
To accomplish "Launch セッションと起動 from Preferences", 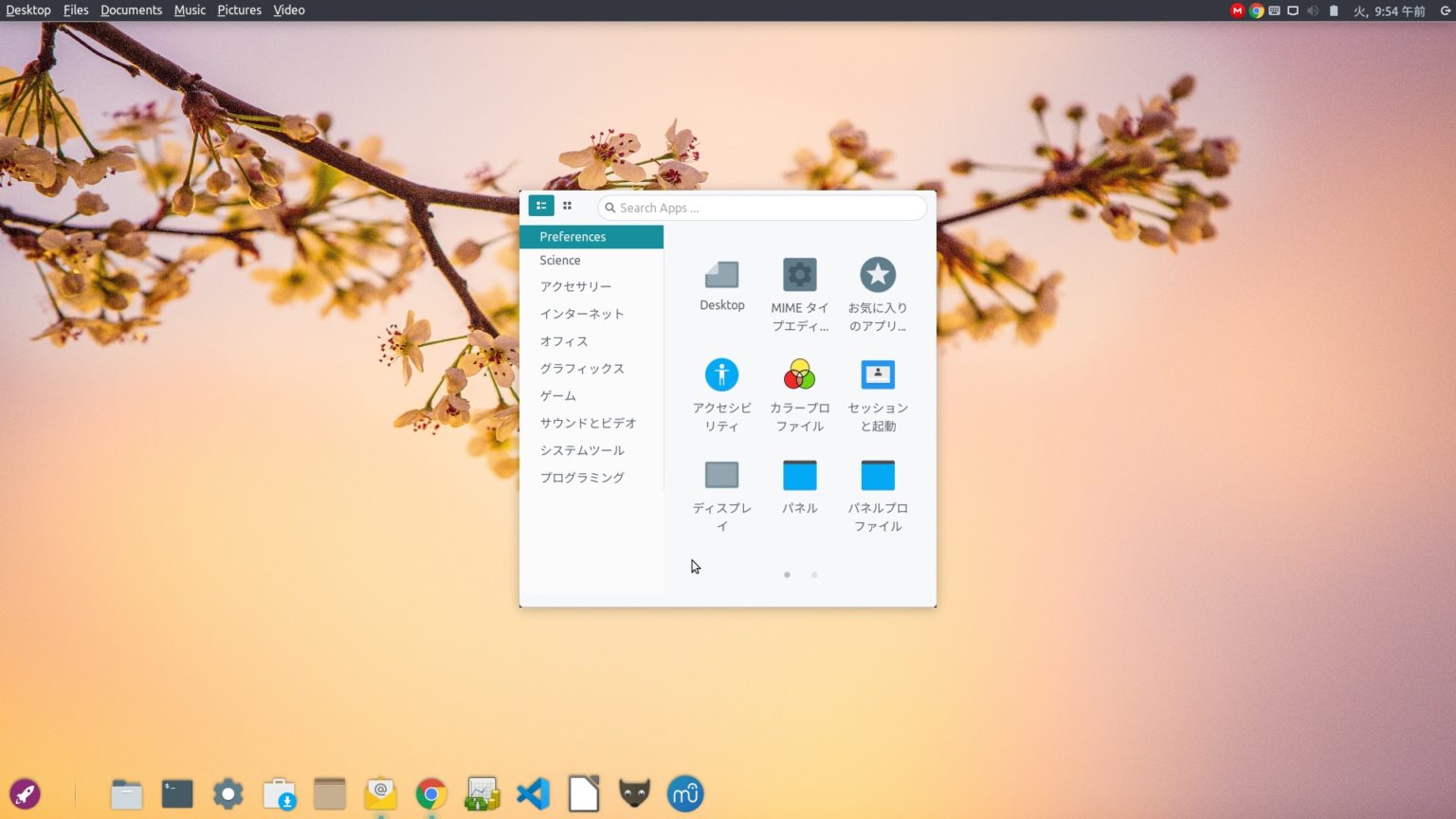I will [878, 373].
